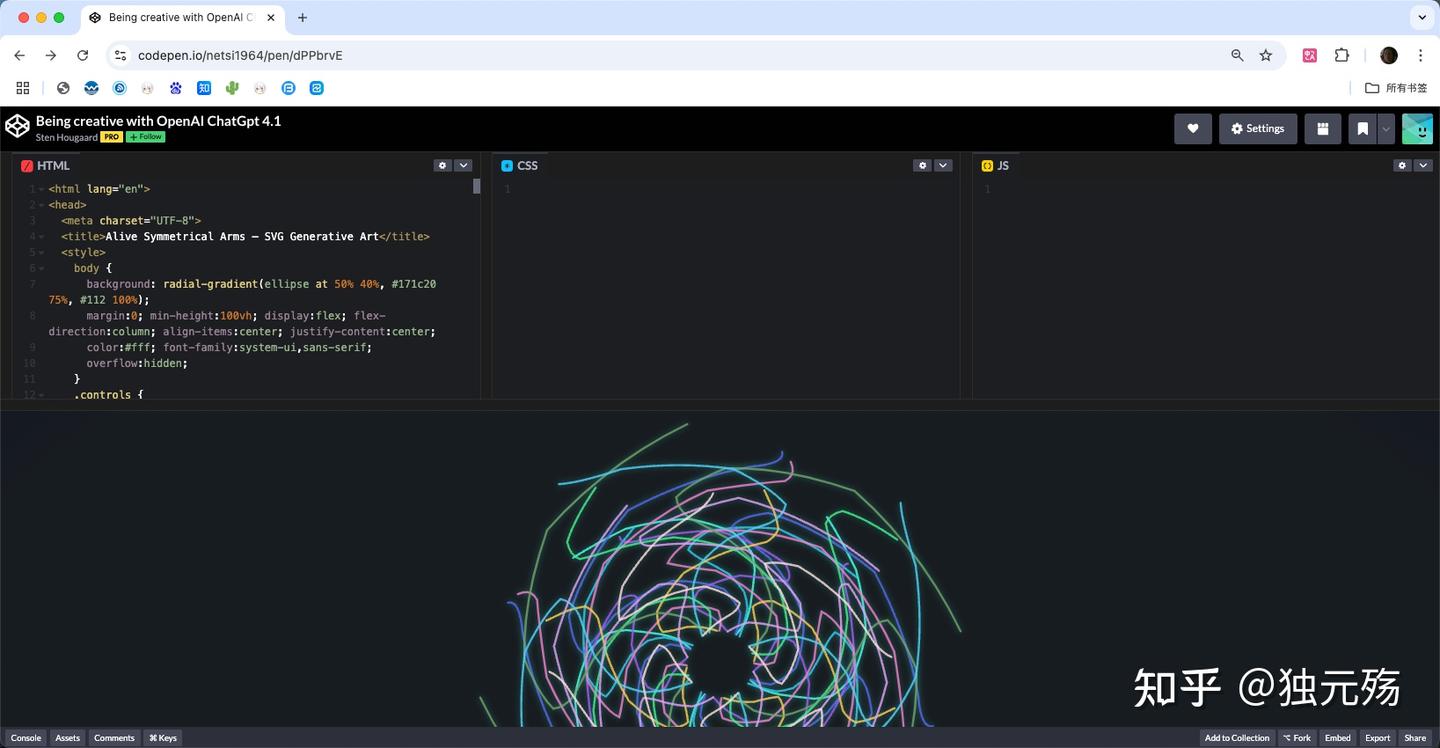
Task: Open the Assets panel
Action: pos(67,738)
